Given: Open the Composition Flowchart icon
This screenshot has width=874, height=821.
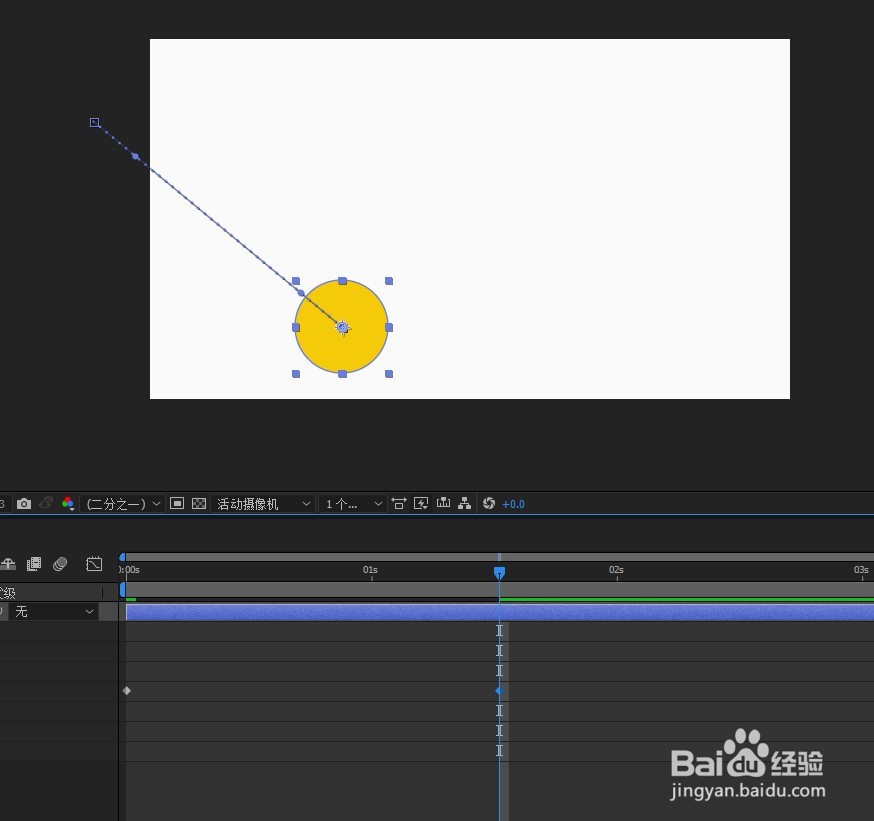Looking at the screenshot, I should (x=464, y=504).
